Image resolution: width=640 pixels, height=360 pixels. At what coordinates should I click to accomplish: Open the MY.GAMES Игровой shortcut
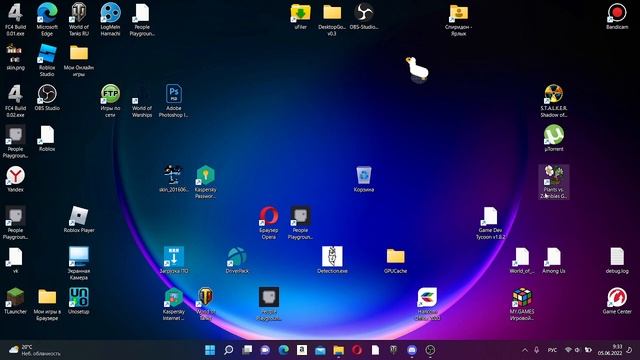(522, 303)
